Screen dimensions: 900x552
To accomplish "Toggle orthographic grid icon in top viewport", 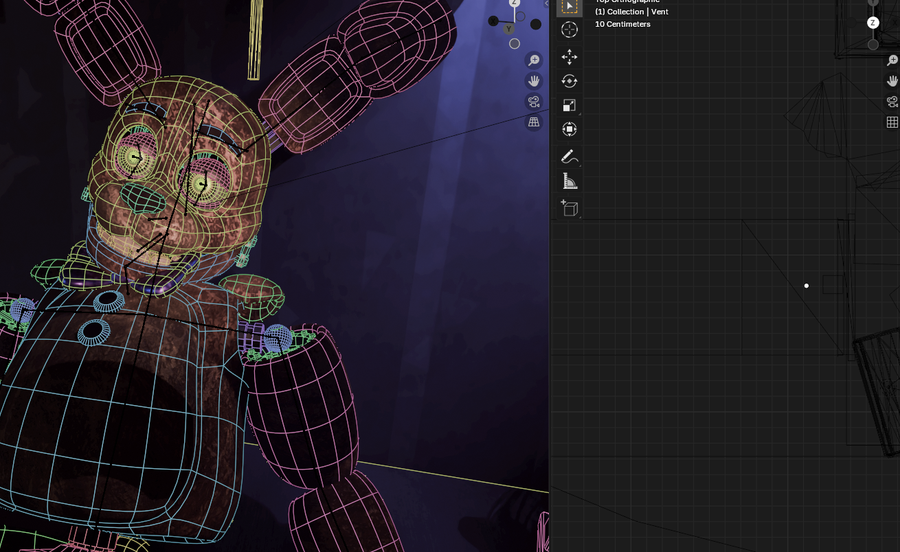I will tap(893, 122).
